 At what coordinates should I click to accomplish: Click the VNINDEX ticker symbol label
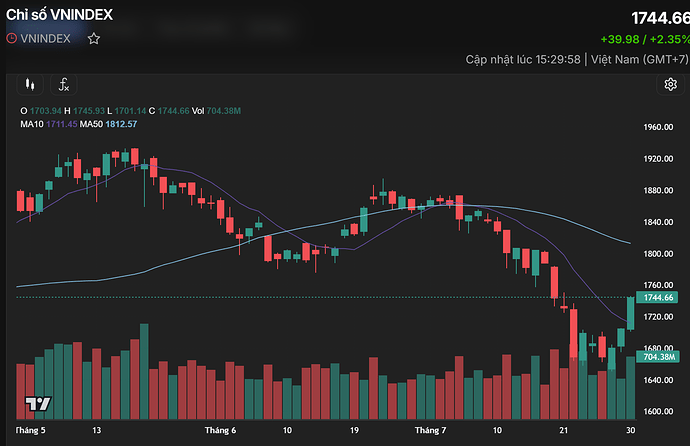[x=45, y=39]
